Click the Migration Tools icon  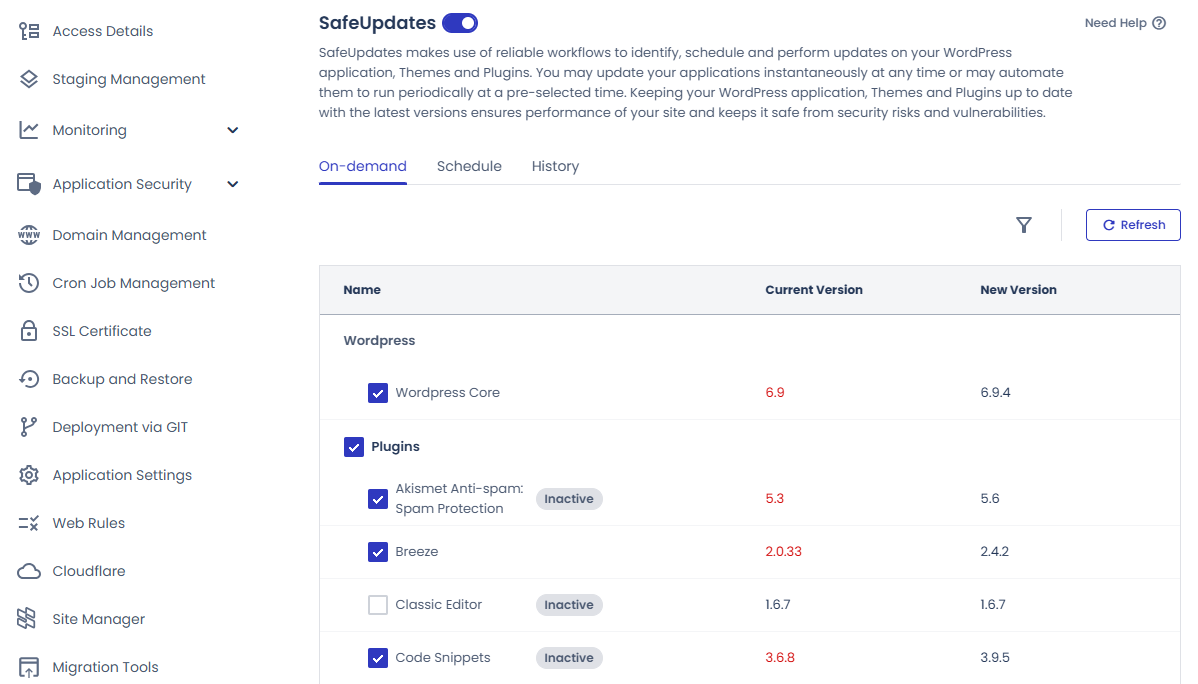point(29,667)
